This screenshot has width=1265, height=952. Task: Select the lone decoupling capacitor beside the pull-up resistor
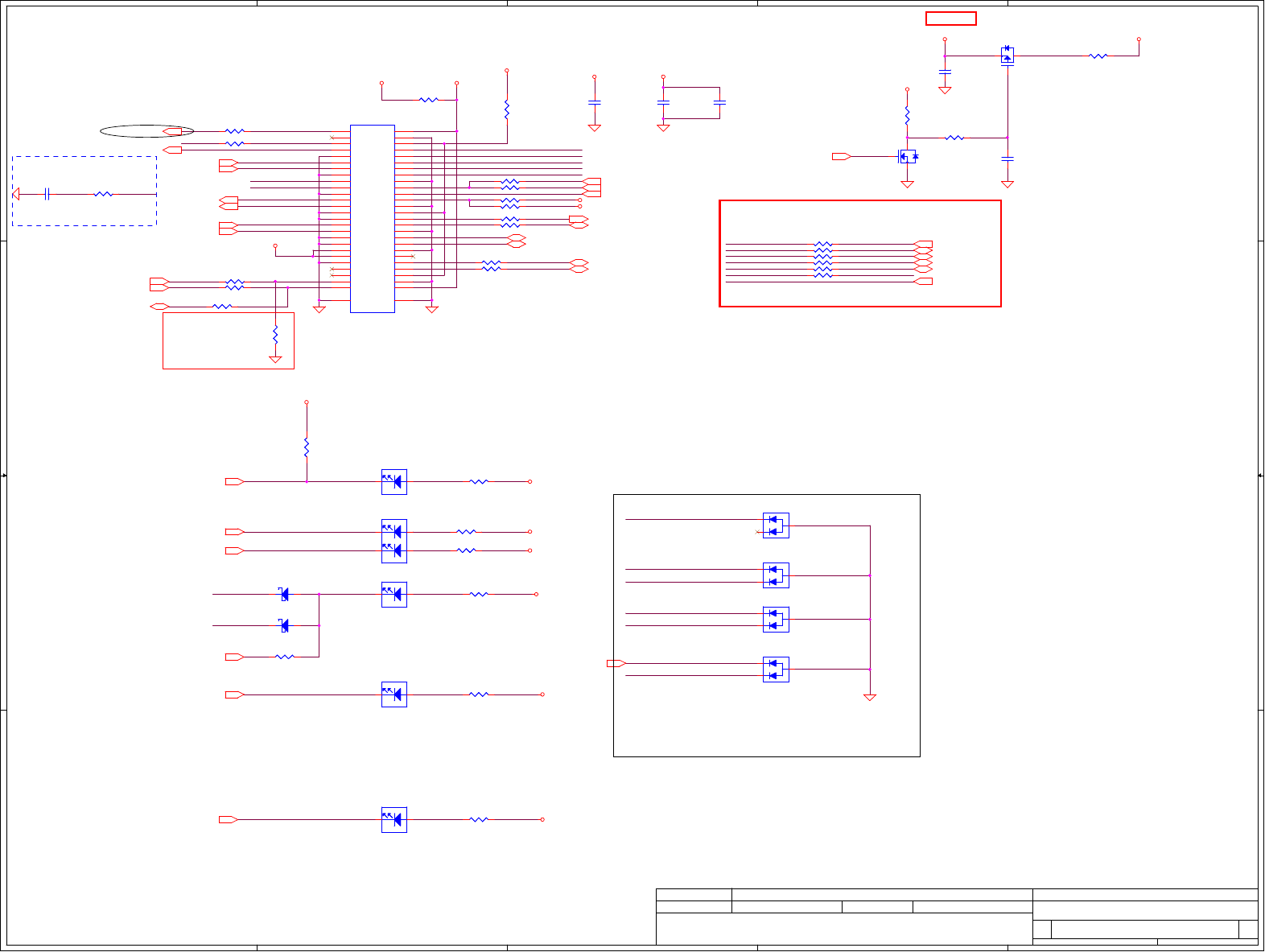(595, 102)
